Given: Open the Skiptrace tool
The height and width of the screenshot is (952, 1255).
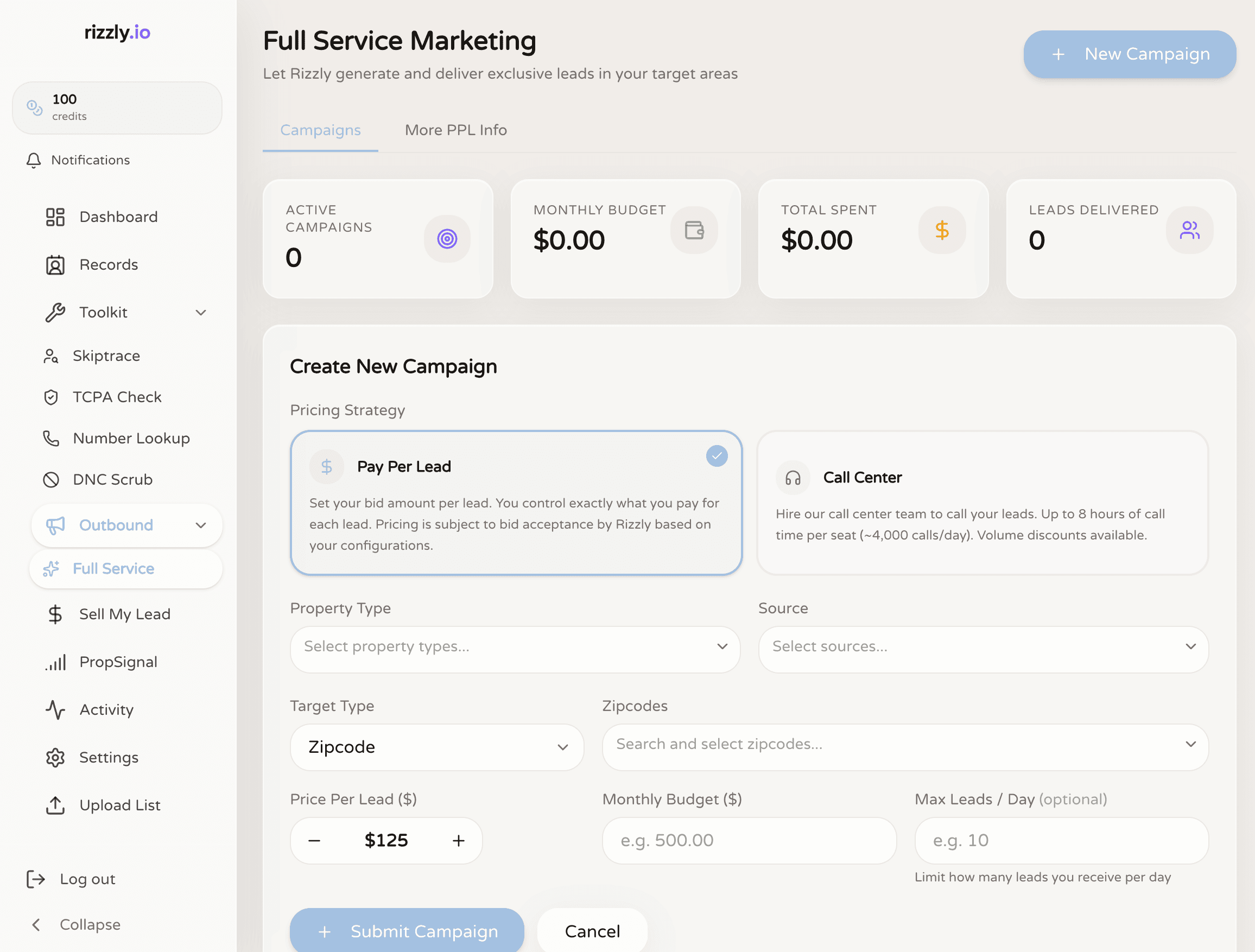Looking at the screenshot, I should click(x=107, y=356).
